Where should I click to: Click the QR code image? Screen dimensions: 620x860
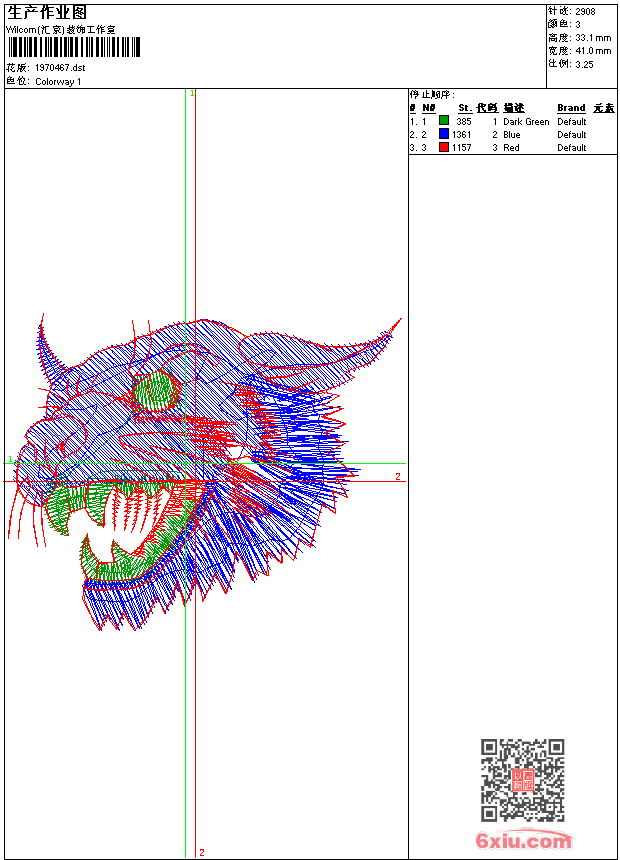[x=523, y=779]
